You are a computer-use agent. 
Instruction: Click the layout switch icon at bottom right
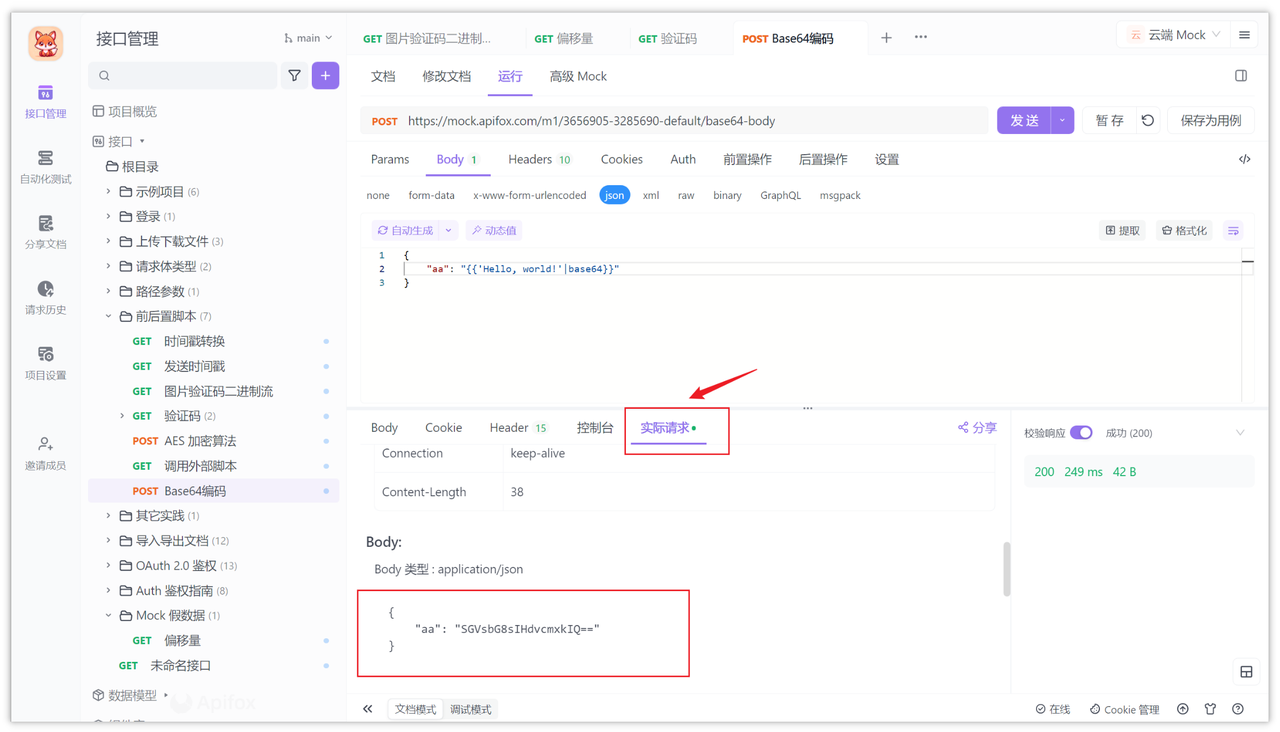tap(1246, 672)
